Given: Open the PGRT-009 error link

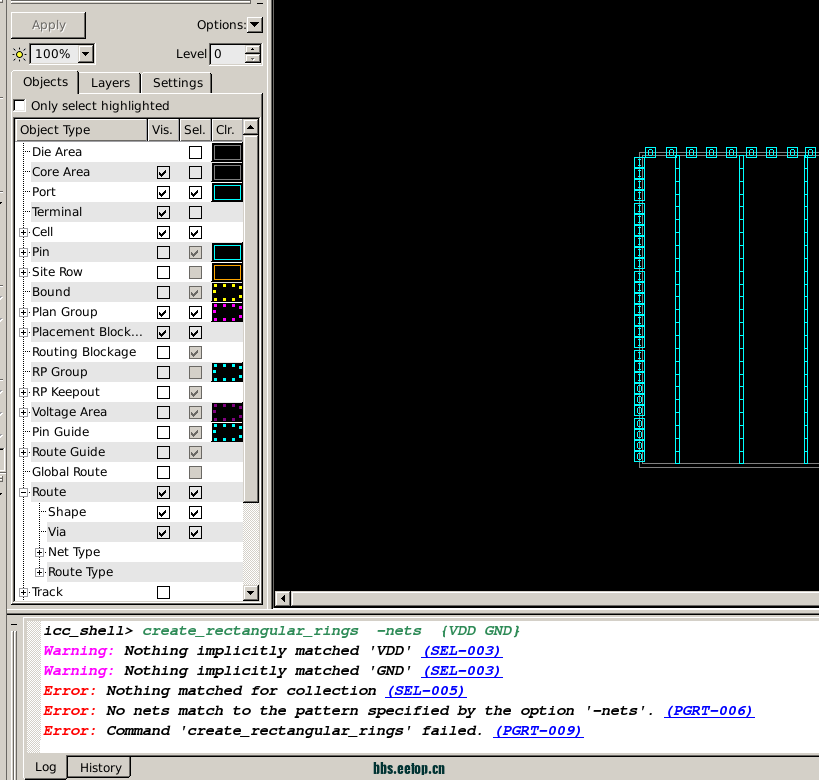Looking at the screenshot, I should [539, 731].
